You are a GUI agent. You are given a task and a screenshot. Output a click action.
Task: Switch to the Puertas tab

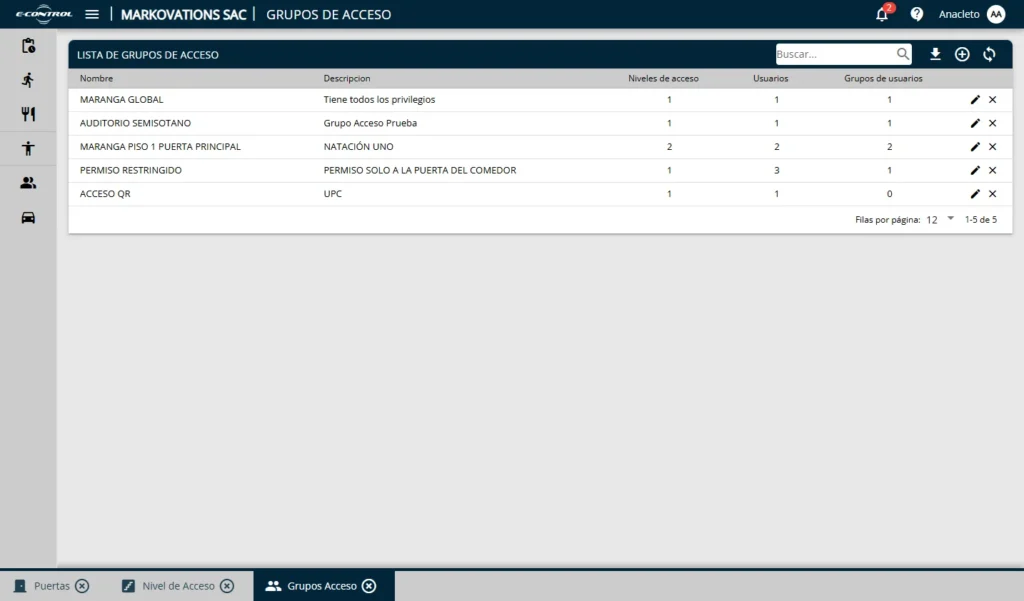pos(52,586)
